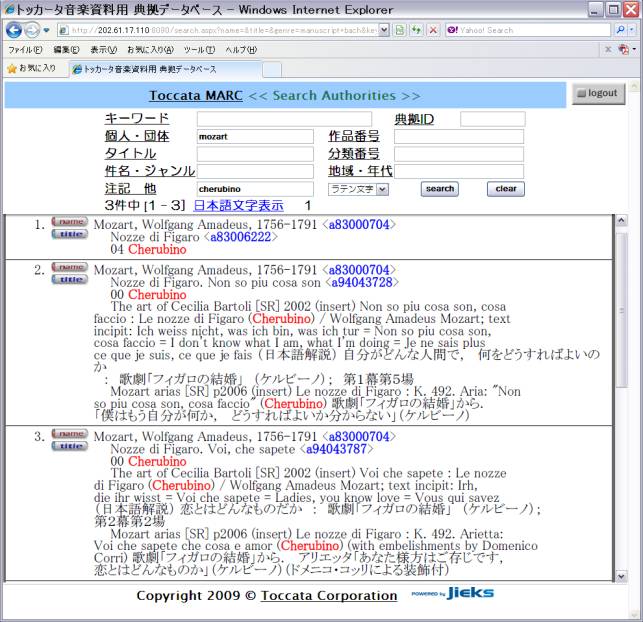
Task: Open a new blank tab
Action: coord(272,70)
